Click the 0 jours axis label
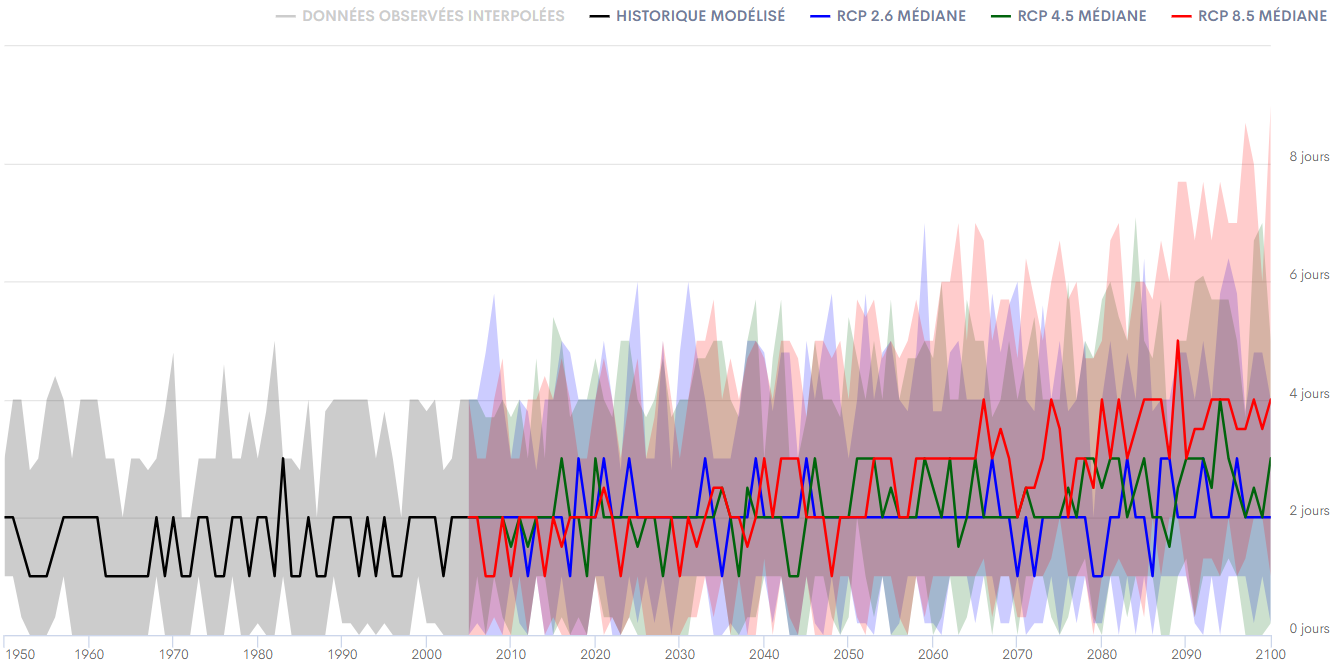Viewport: 1338px width, 670px height. point(1309,629)
